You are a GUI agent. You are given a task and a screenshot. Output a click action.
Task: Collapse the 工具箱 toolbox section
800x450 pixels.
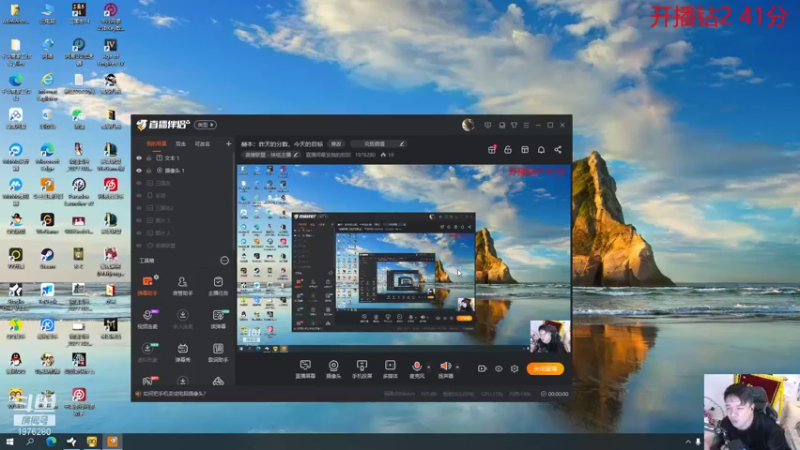pos(224,261)
